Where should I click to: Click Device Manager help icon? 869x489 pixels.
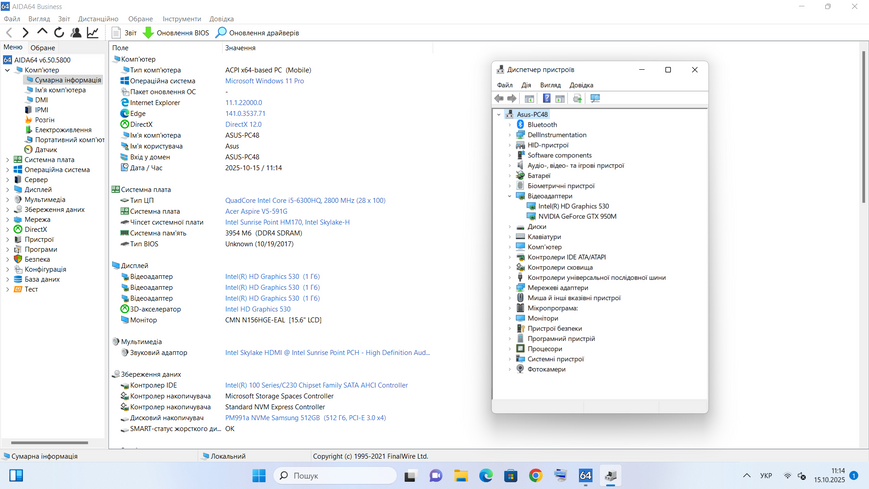coord(546,98)
